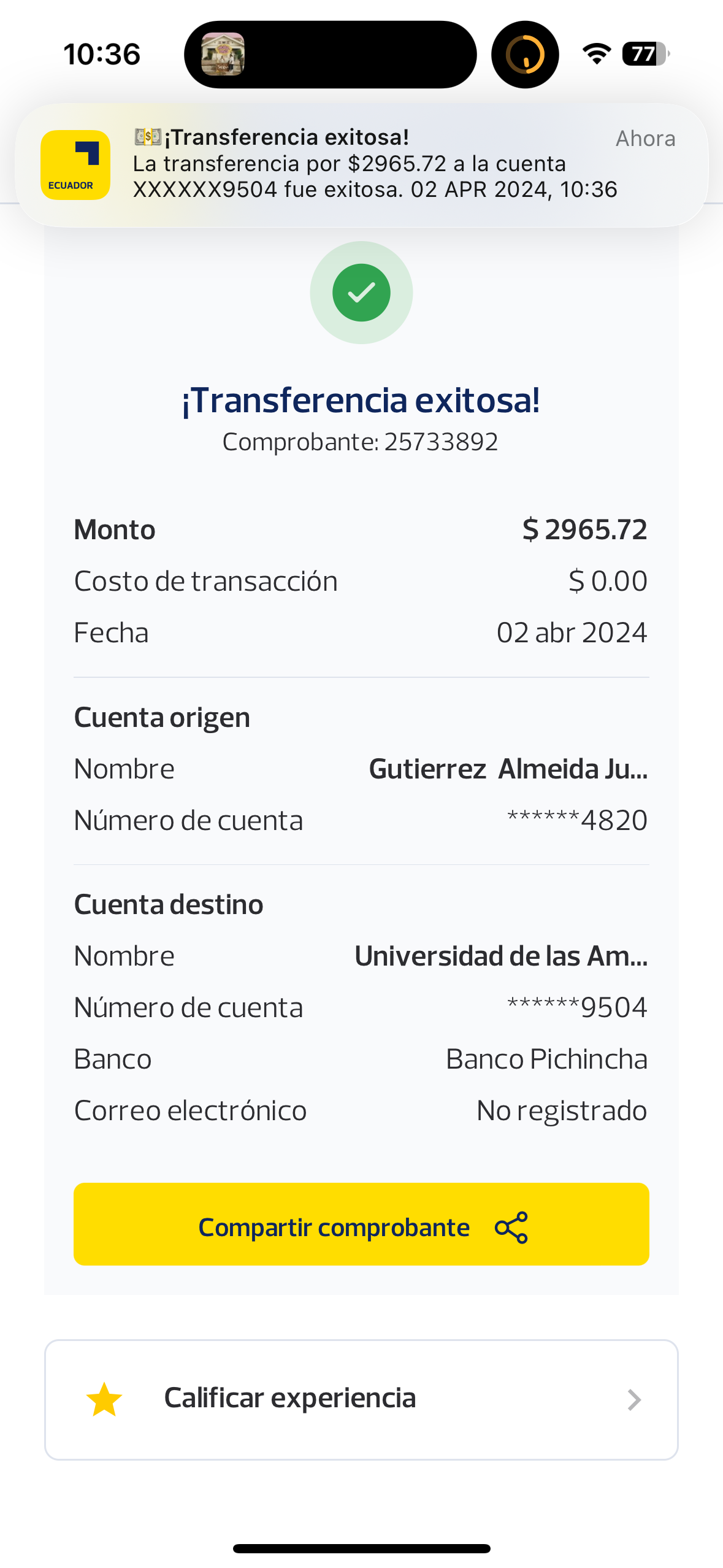The width and height of the screenshot is (723, 1568).
Task: Tap the green success checkmark icon
Action: [x=361, y=293]
